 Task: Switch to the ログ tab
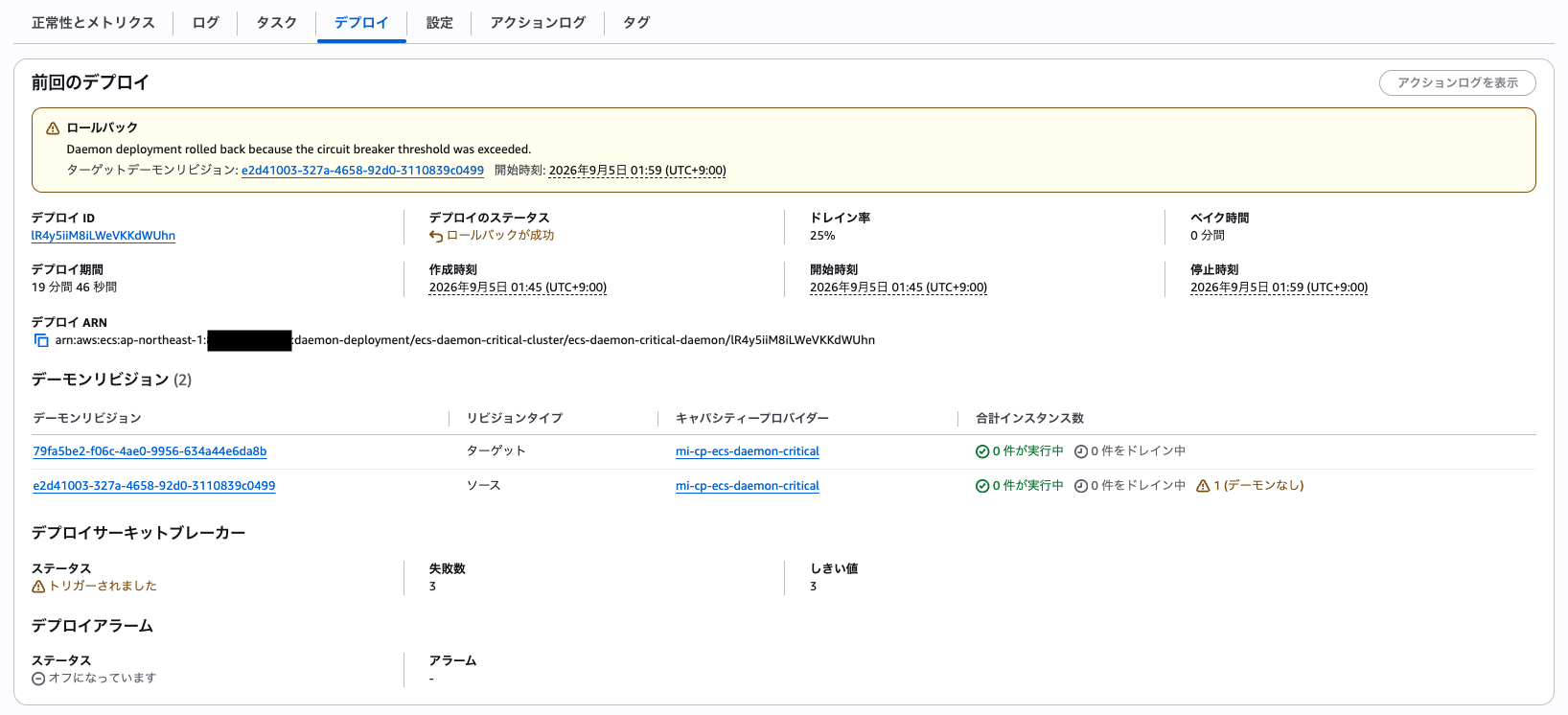click(x=205, y=22)
